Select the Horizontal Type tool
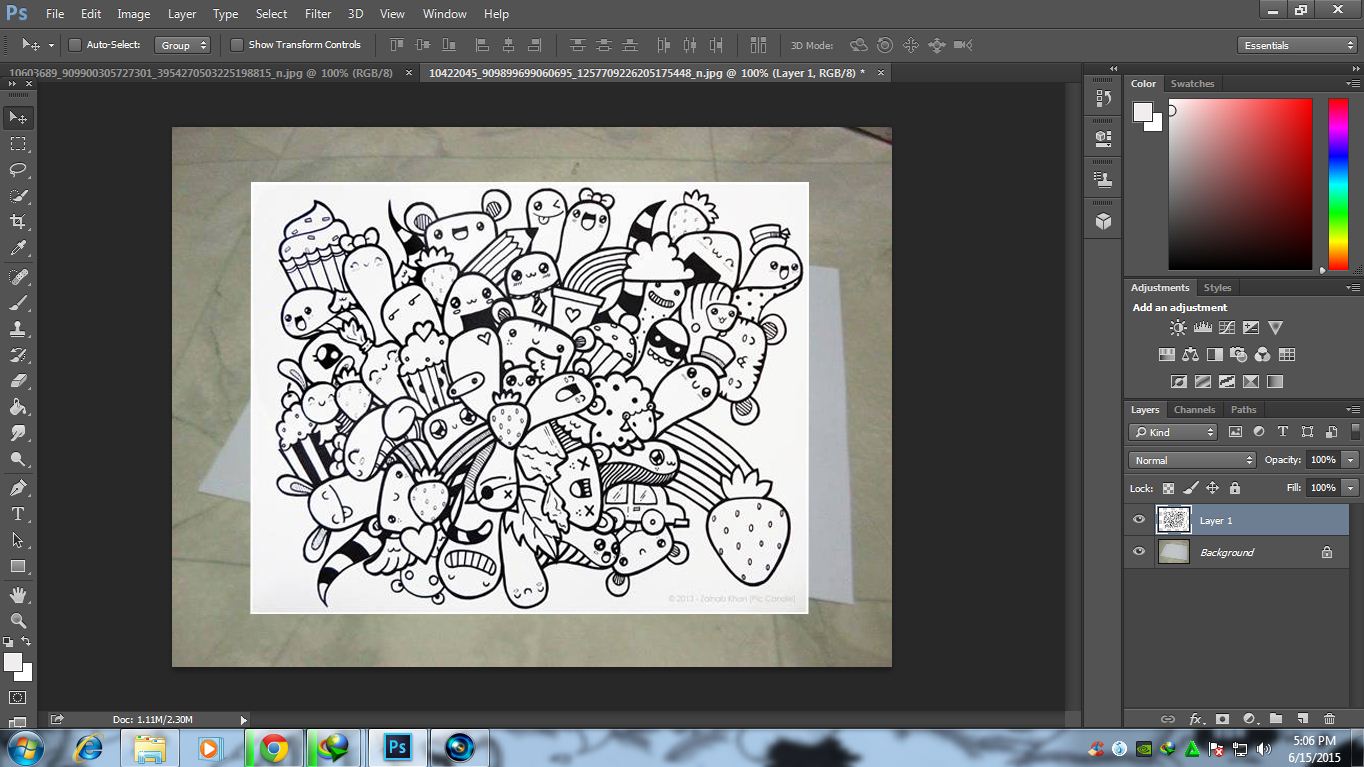Viewport: 1364px width, 767px height. [18, 514]
